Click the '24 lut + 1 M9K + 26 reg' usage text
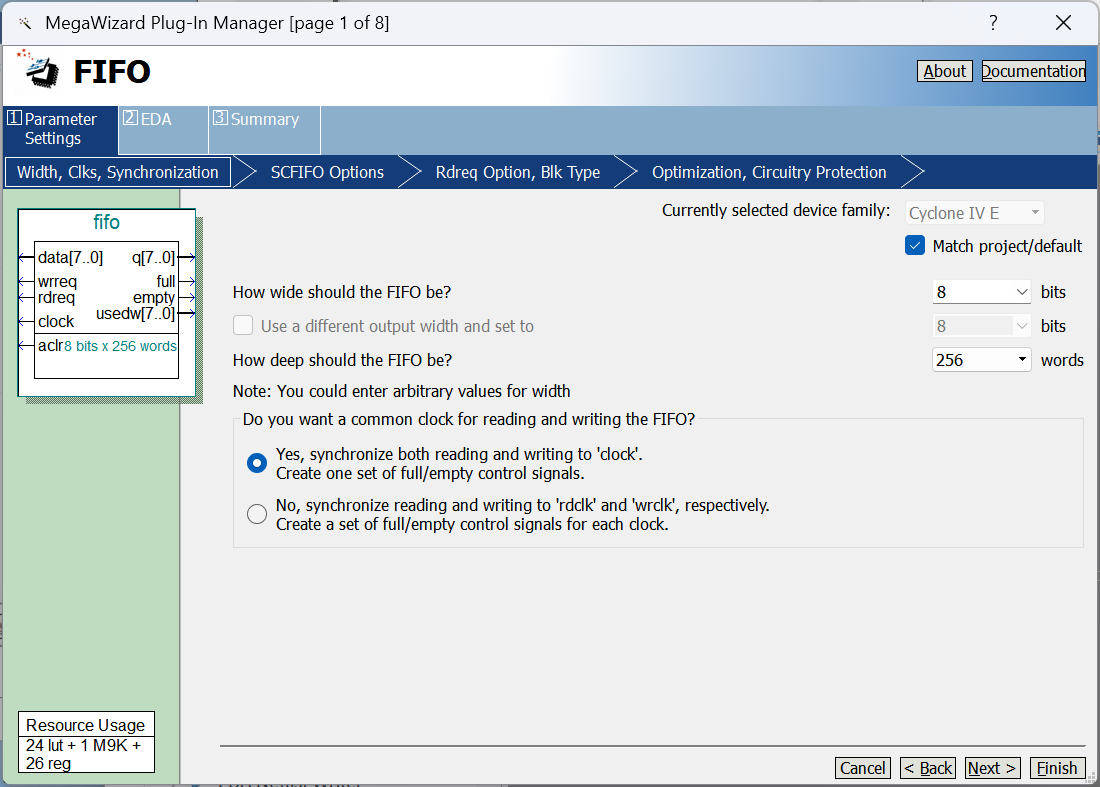Viewport: 1100px width, 787px height. point(83,754)
